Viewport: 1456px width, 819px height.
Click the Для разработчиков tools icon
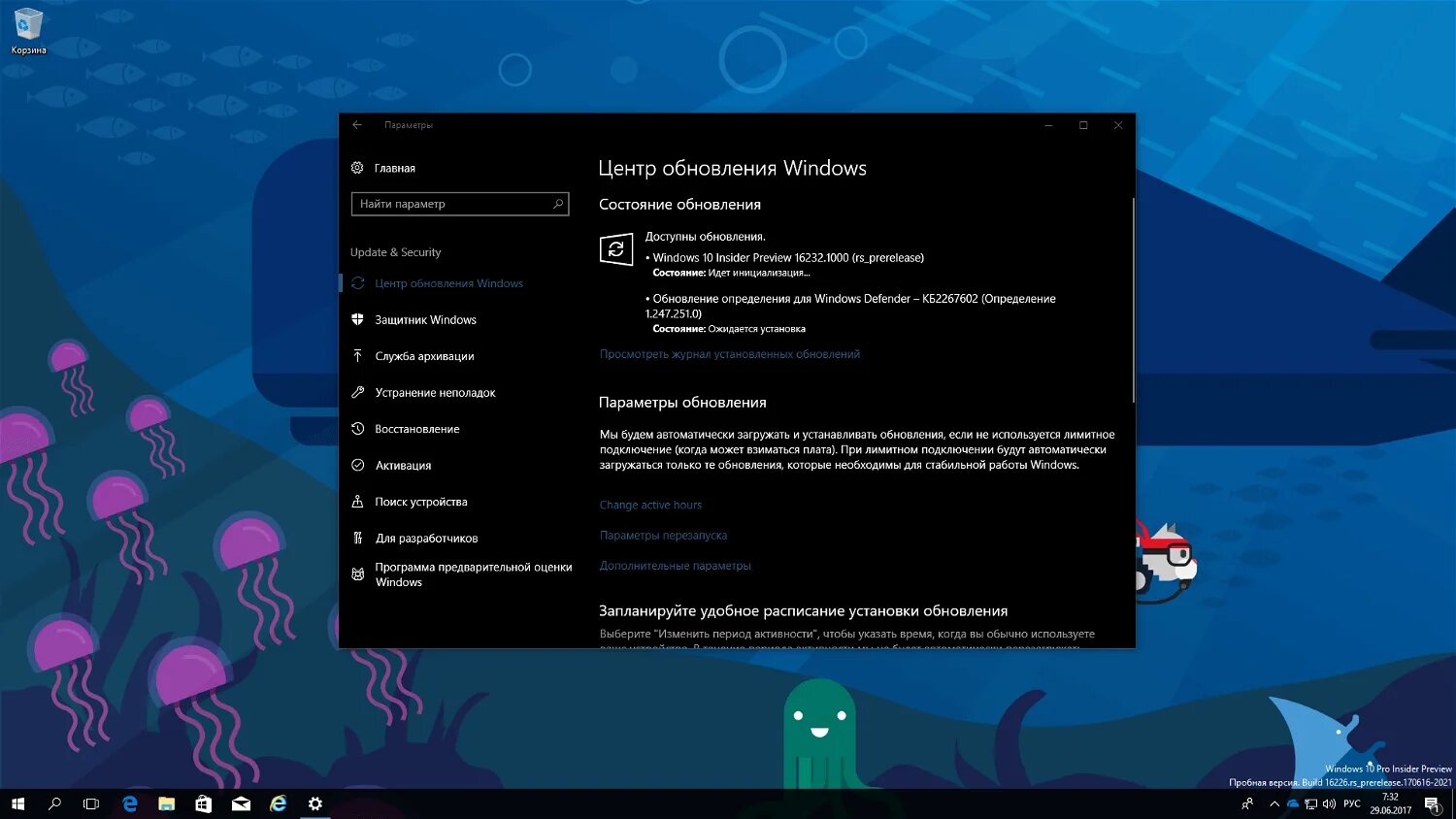(x=357, y=538)
